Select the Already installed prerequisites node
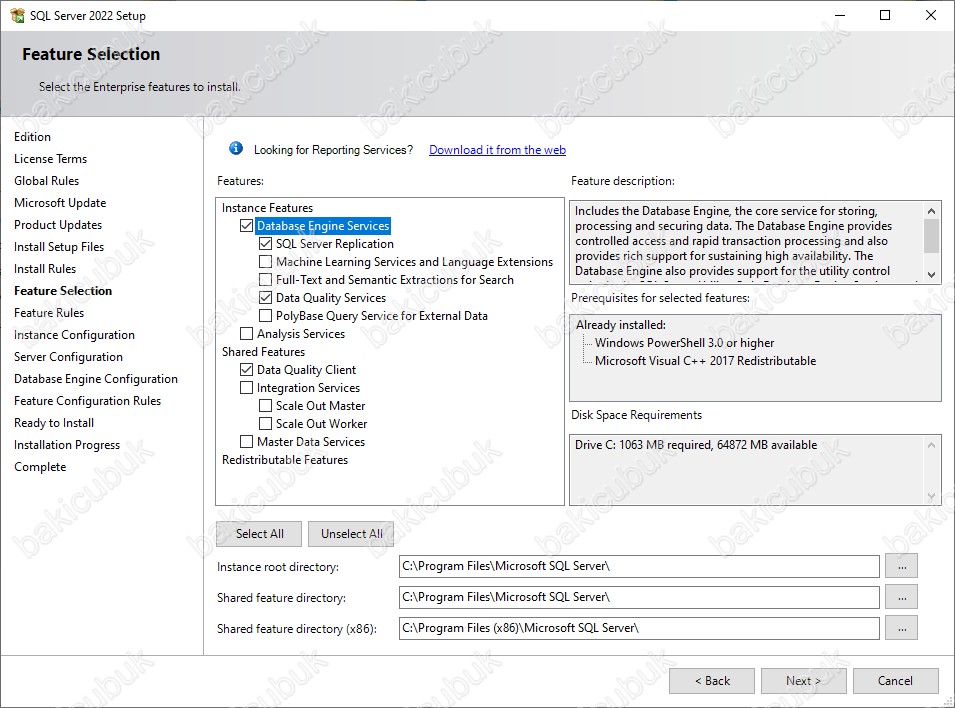The height and width of the screenshot is (708, 955). pyautogui.click(x=621, y=325)
